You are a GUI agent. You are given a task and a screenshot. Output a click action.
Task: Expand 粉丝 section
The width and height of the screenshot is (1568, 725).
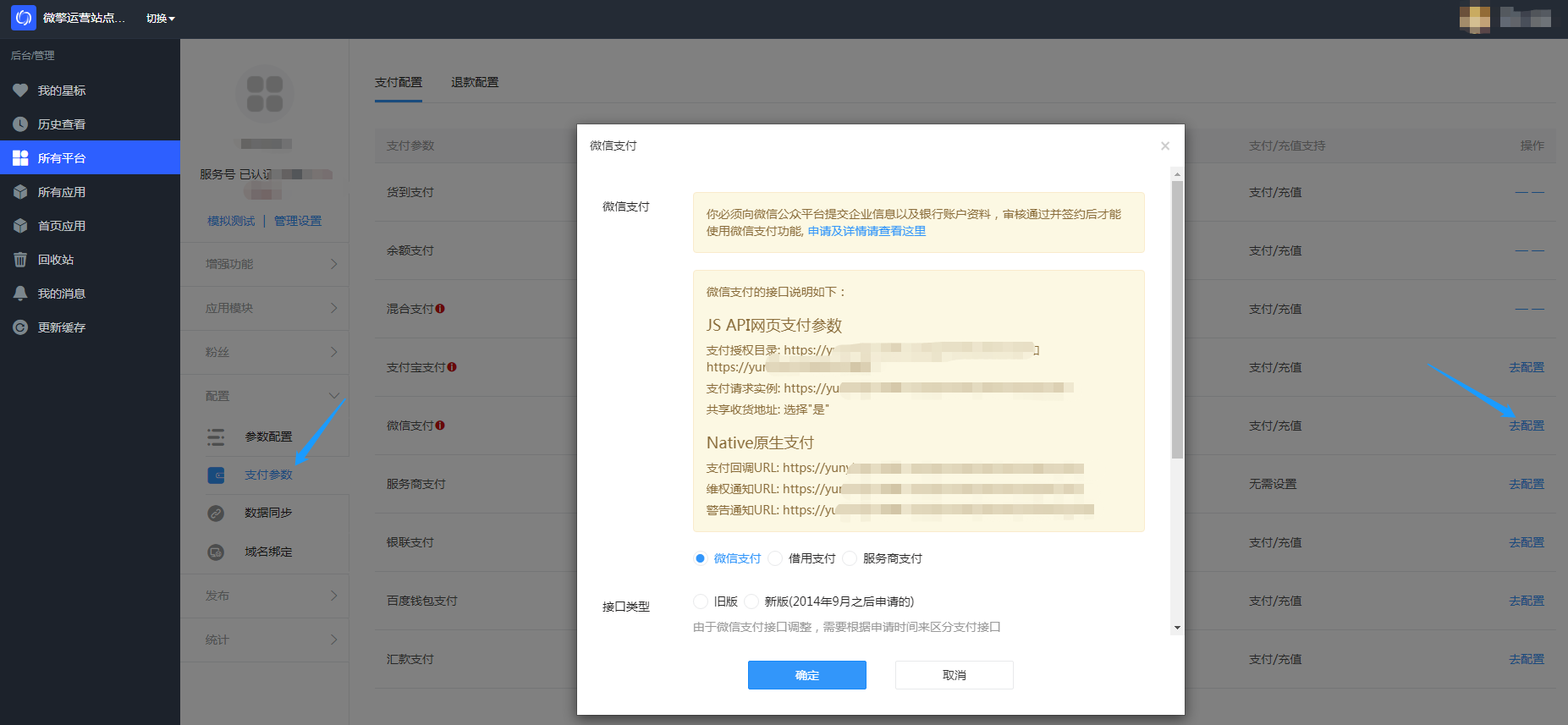point(265,352)
